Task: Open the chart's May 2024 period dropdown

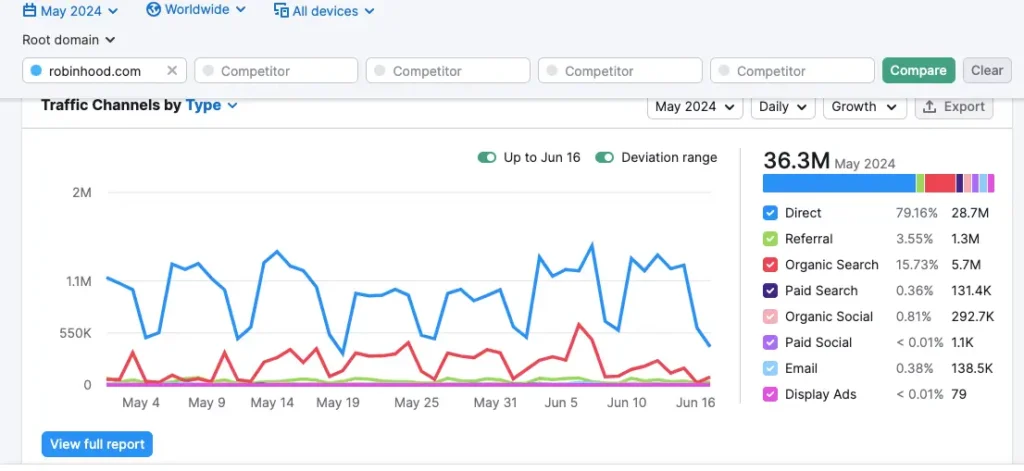Action: click(695, 106)
